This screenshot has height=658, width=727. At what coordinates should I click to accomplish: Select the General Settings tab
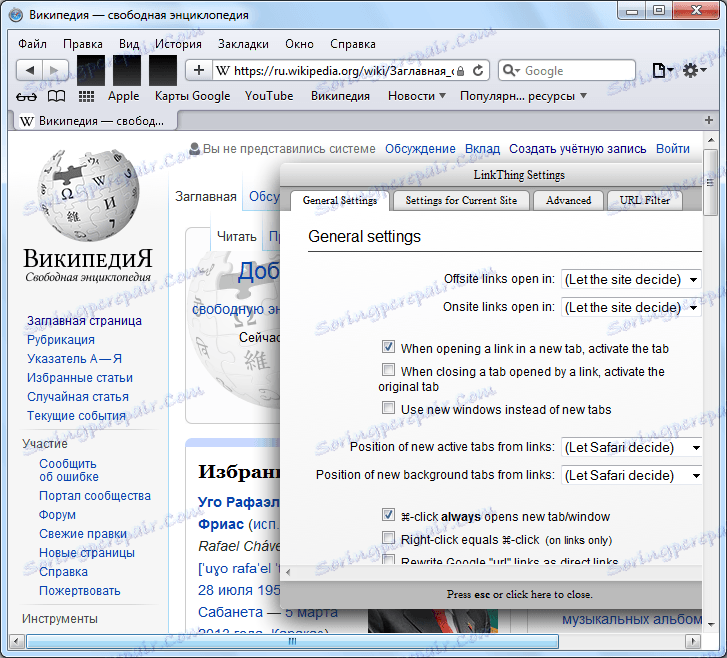(340, 200)
